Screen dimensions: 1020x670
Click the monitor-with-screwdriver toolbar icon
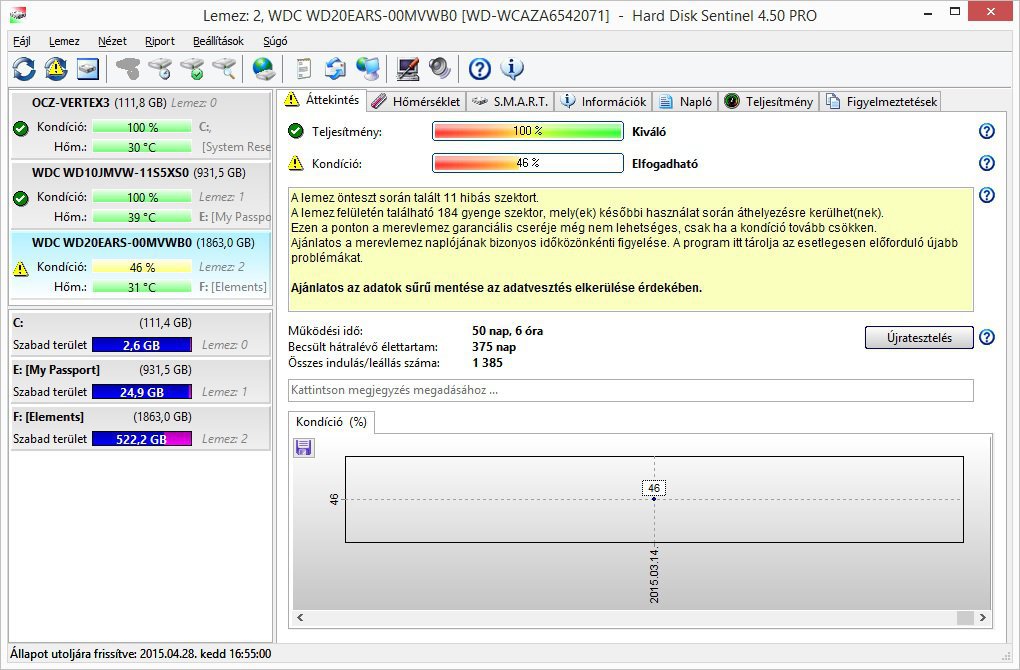tap(408, 68)
